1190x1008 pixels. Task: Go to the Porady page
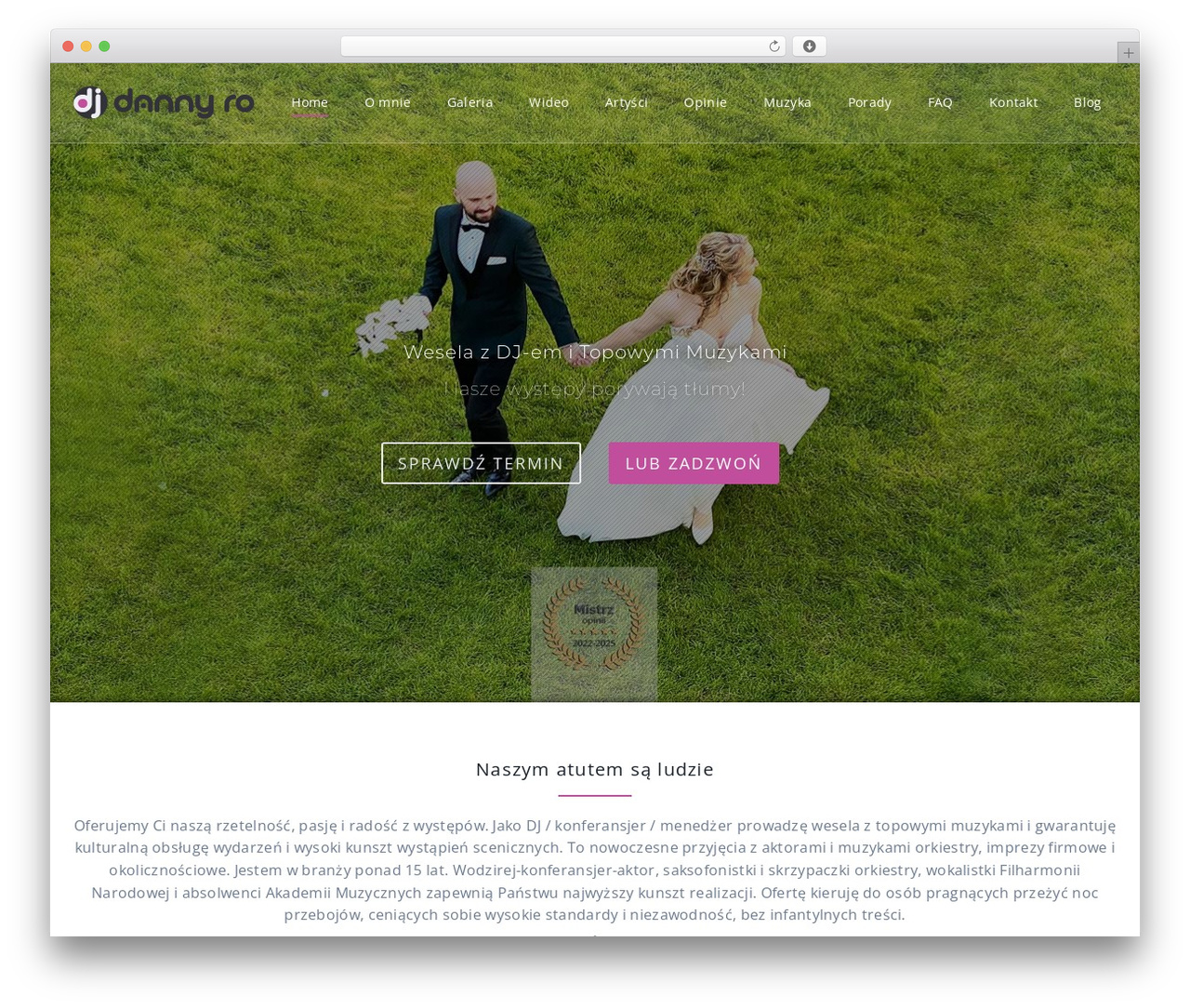pos(869,102)
